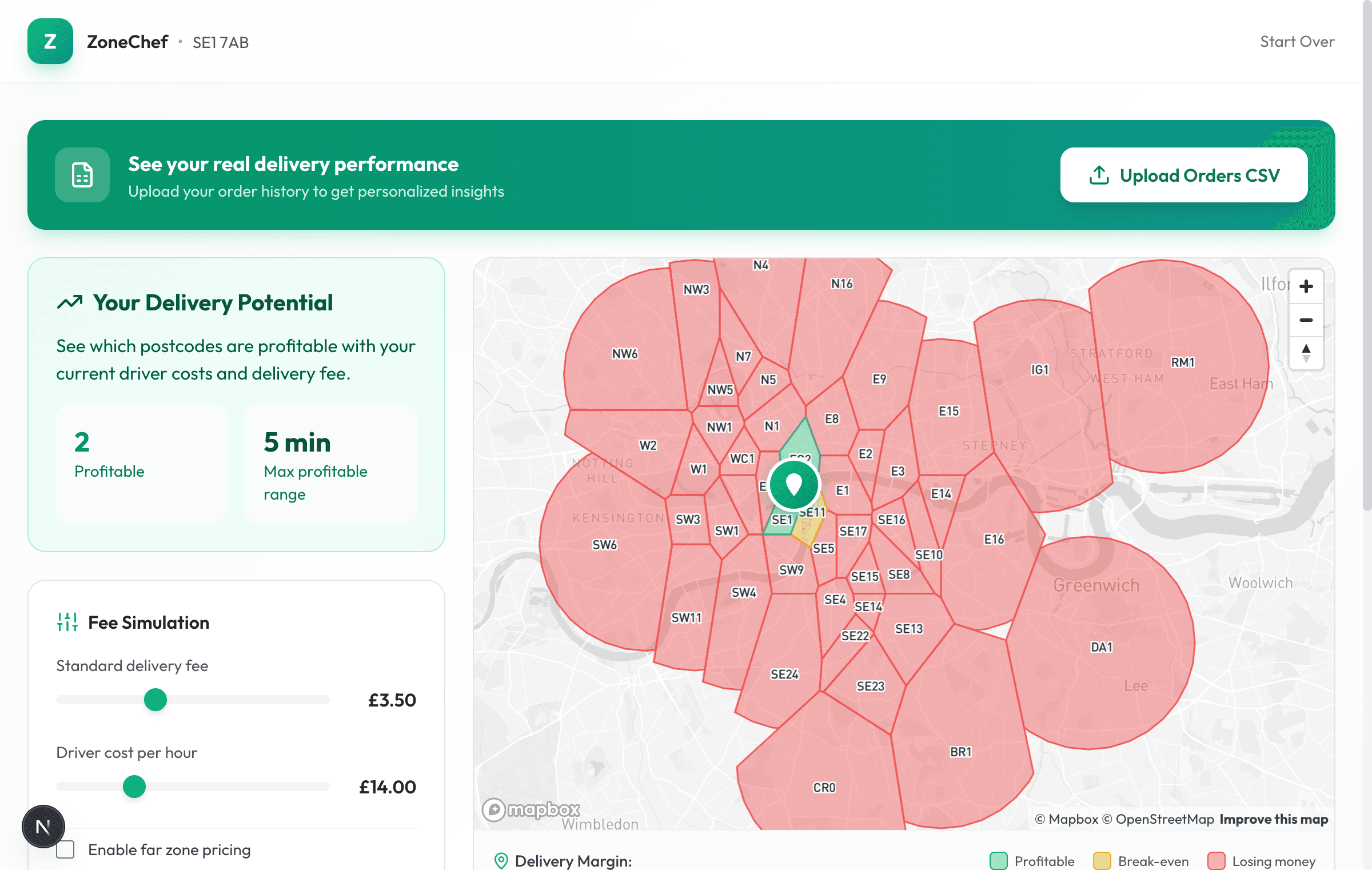Click the sliders icon next to Fee Simulation

tap(67, 622)
